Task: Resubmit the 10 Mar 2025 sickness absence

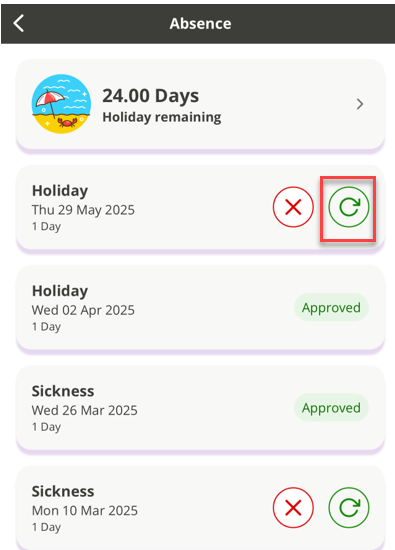Action: pyautogui.click(x=349, y=508)
